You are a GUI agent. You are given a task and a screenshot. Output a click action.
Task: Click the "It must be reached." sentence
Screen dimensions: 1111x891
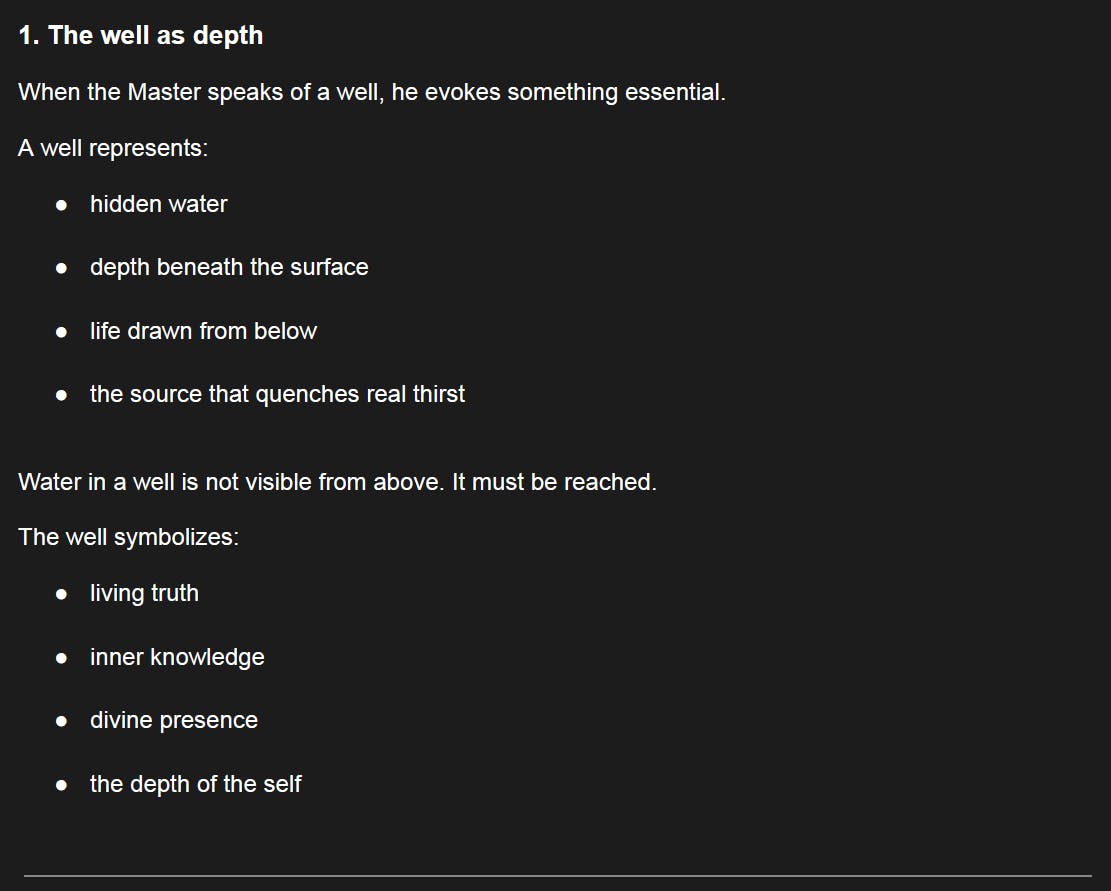tap(554, 482)
